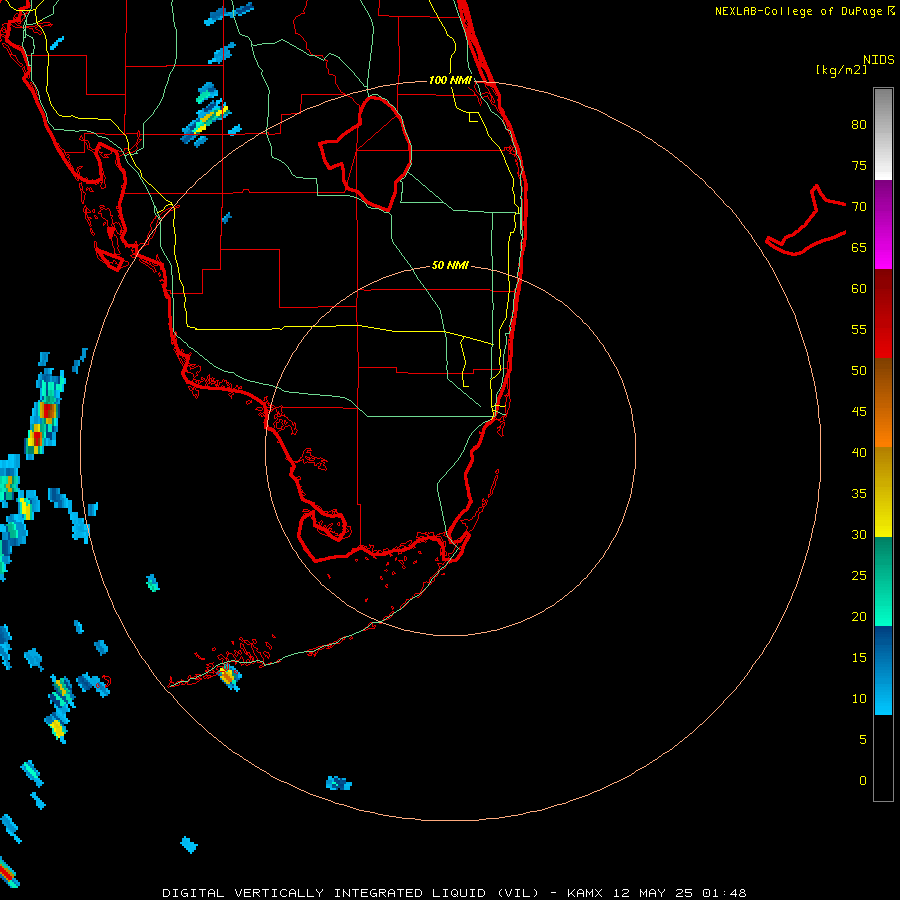900x900 pixels.
Task: Click the blue segment of the color bar
Action: (883, 670)
